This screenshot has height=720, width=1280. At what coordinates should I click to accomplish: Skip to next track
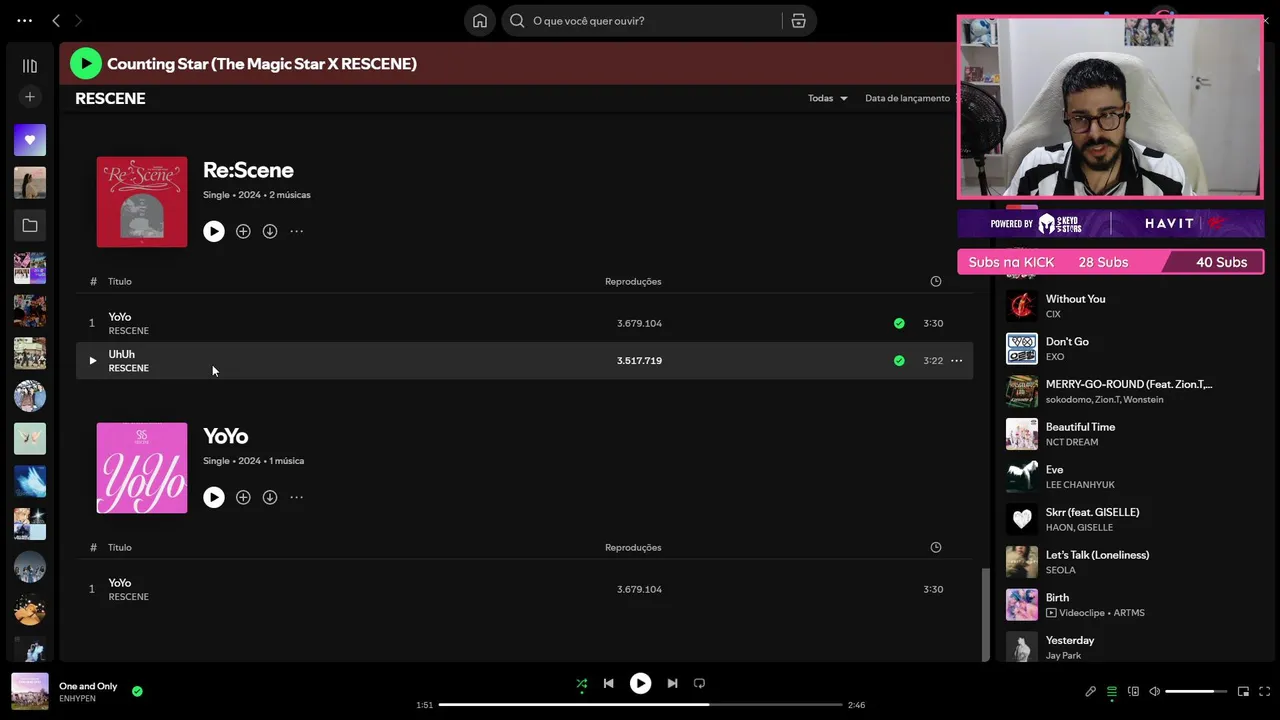pyautogui.click(x=672, y=684)
